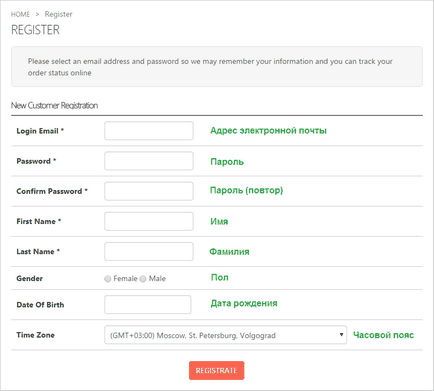Click the 'Имя' green text
The image size is (434, 391).
[x=219, y=221]
